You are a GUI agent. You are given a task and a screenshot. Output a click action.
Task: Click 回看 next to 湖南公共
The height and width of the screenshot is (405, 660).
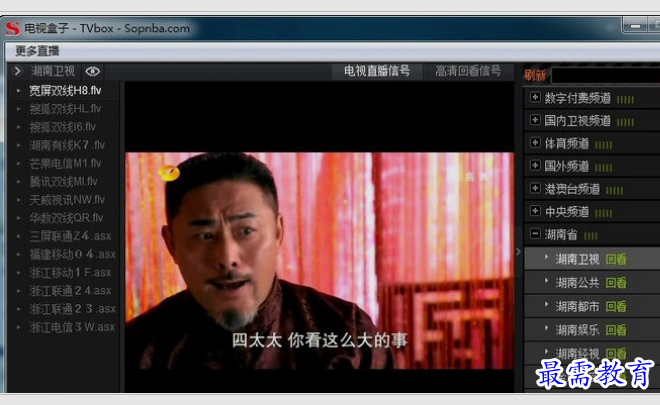[x=616, y=283]
